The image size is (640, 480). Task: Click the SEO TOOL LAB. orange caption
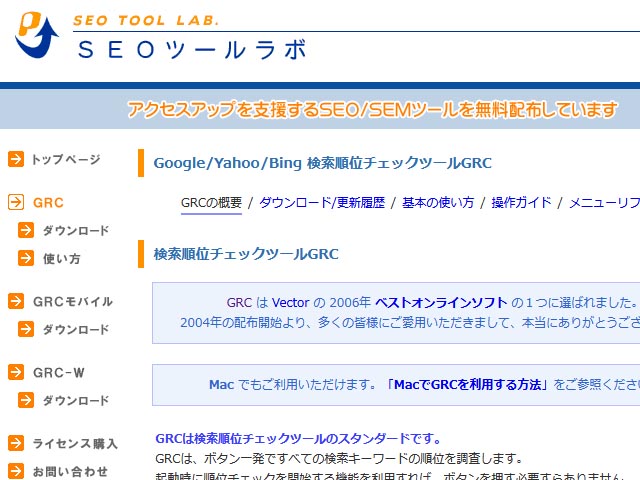[146, 20]
